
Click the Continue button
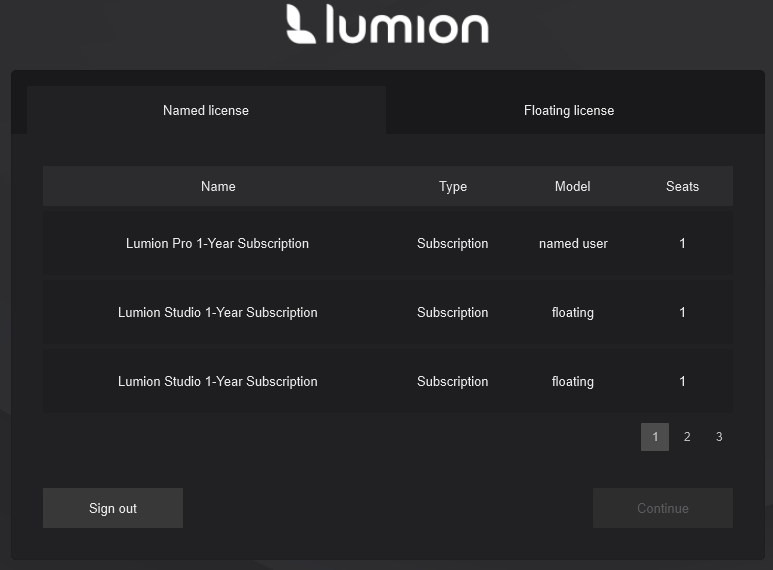pos(663,508)
